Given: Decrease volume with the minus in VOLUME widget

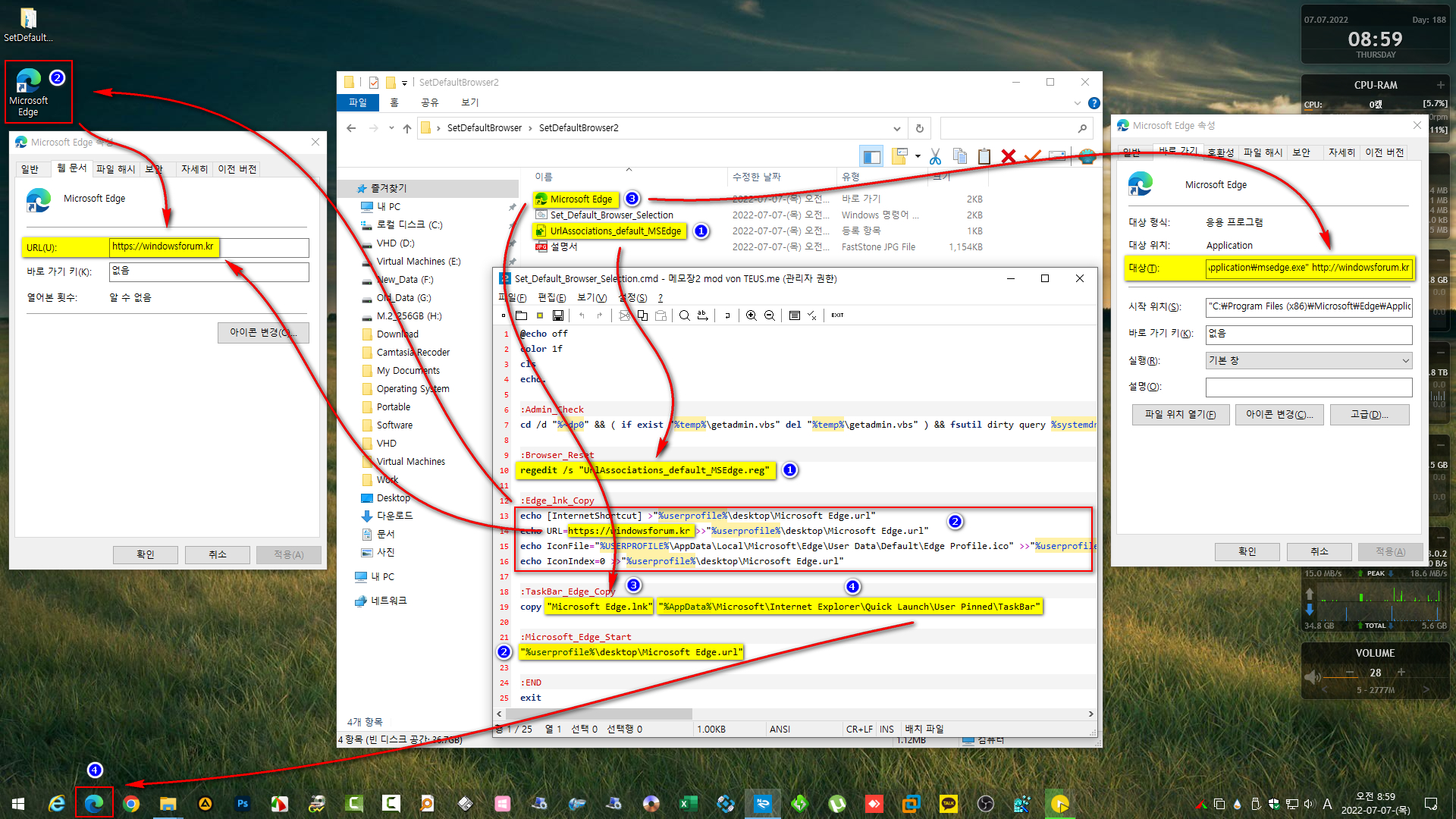Looking at the screenshot, I should coord(1350,673).
